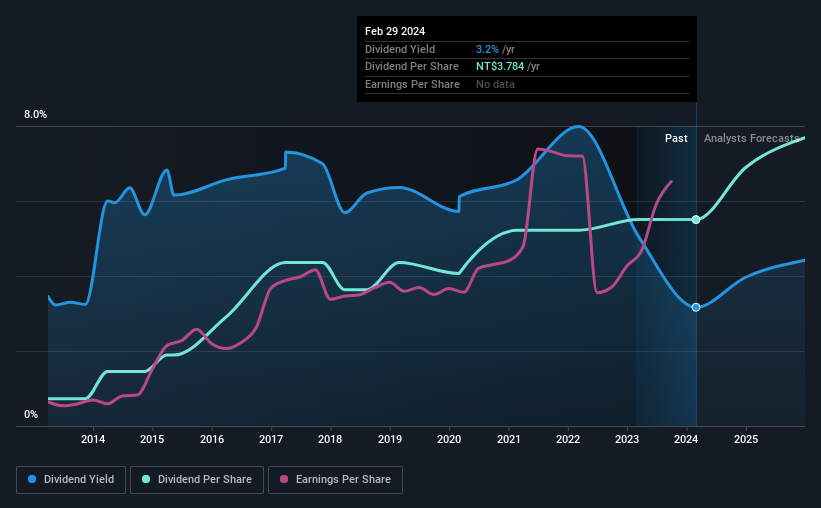Select the Dividend Yield data point marker

tap(696, 307)
